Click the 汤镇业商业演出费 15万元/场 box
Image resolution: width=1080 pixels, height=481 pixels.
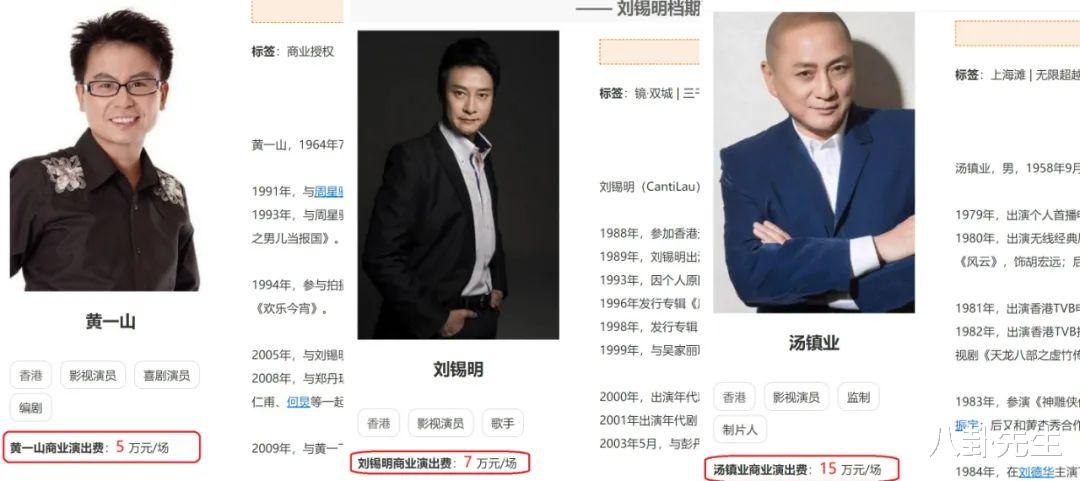pyautogui.click(x=802, y=470)
